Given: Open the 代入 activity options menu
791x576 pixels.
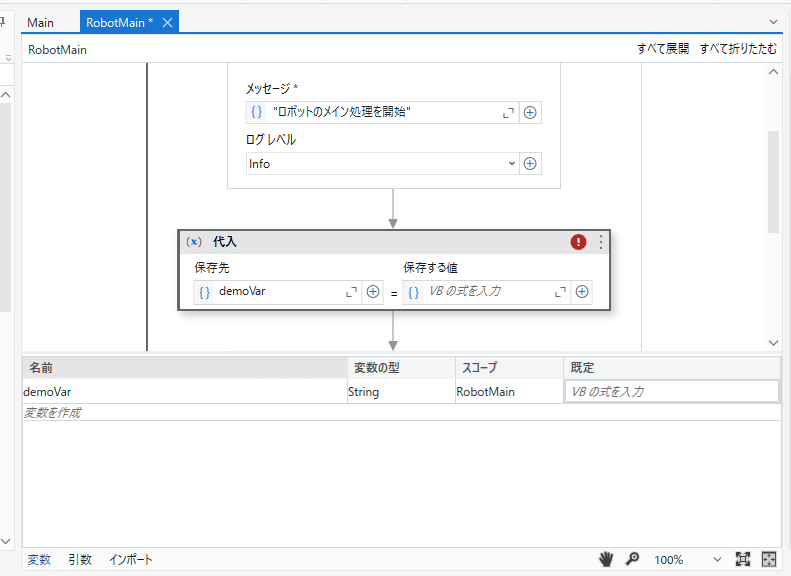Looking at the screenshot, I should point(600,242).
